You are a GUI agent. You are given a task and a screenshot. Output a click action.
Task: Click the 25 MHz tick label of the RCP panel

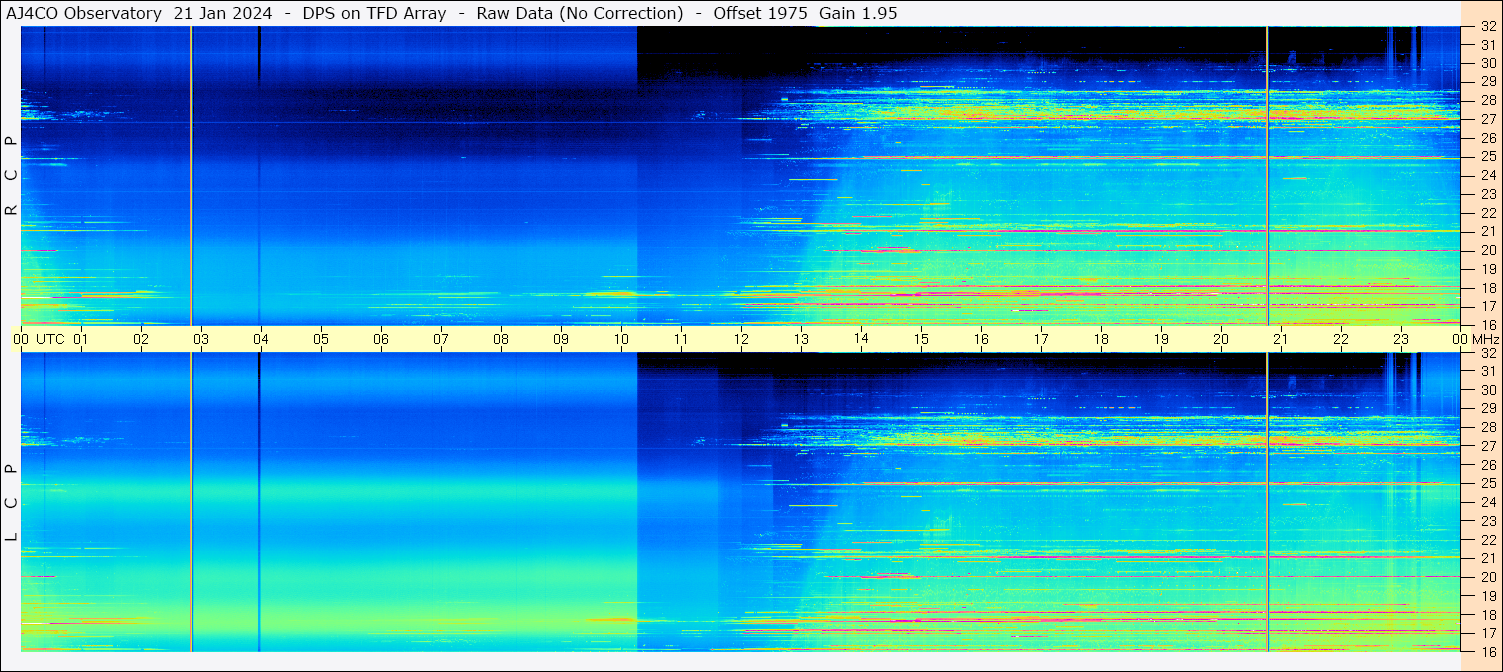click(x=1487, y=156)
